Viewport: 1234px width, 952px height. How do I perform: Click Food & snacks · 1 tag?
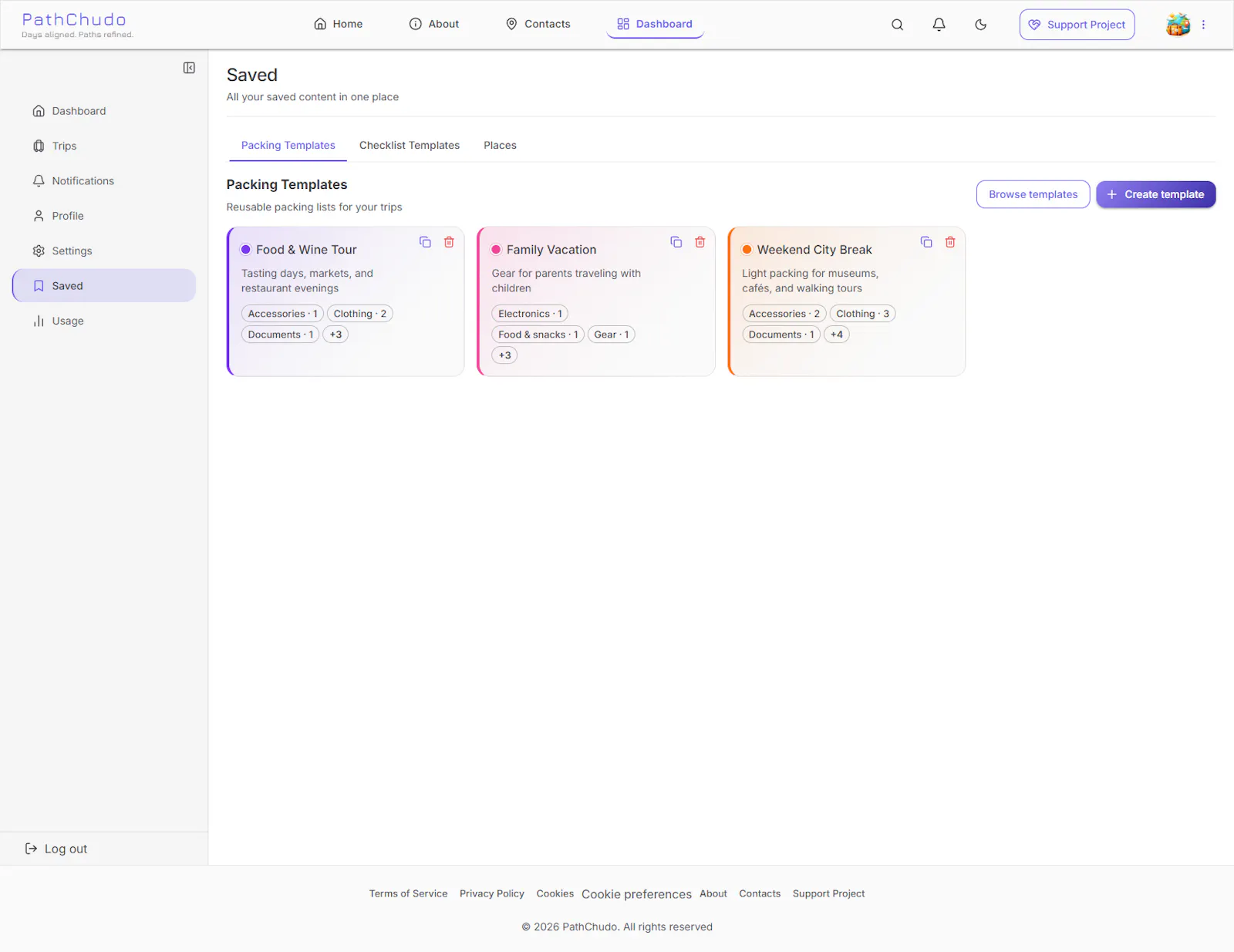(x=538, y=335)
